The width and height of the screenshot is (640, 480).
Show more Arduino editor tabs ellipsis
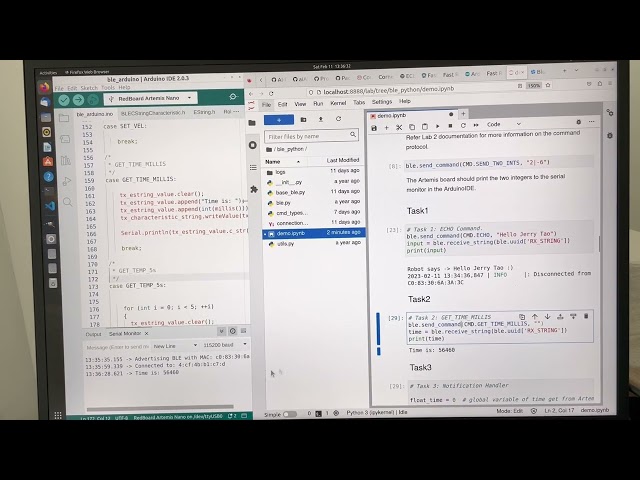click(236, 111)
